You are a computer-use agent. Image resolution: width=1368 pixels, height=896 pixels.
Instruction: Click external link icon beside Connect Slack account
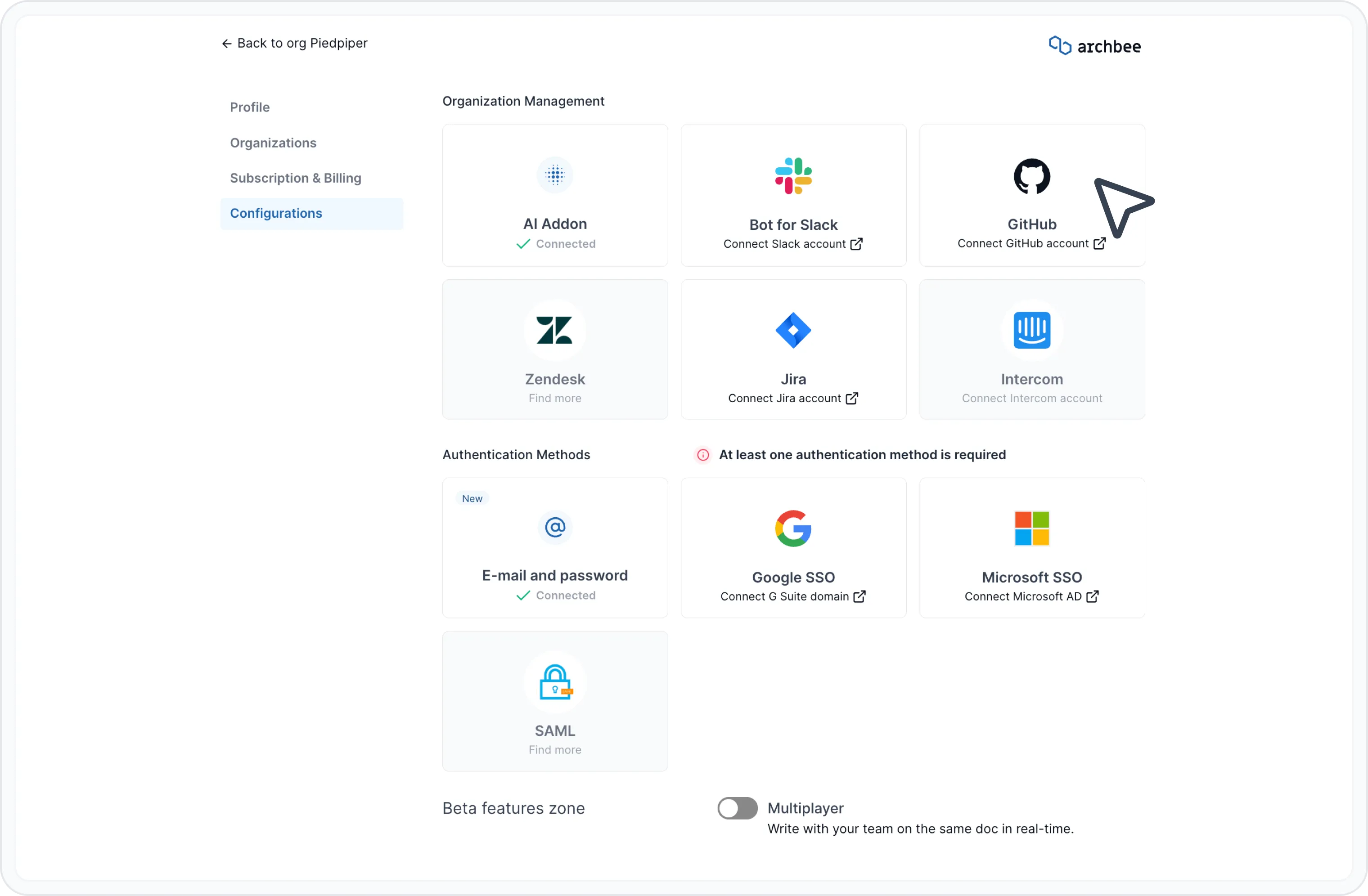click(856, 244)
